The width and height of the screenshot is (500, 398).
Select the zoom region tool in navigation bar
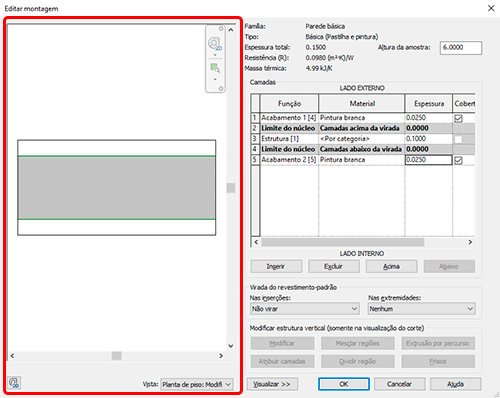[x=215, y=68]
